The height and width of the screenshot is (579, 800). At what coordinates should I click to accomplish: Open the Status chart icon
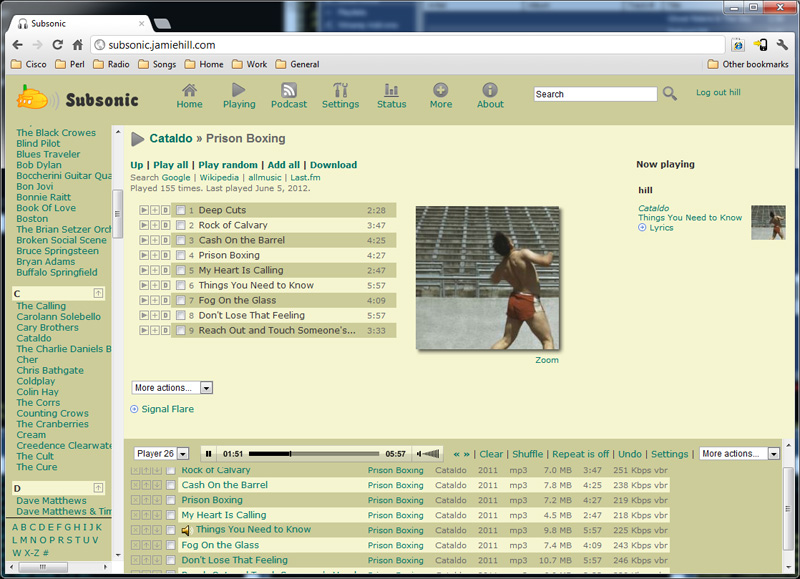pyautogui.click(x=391, y=90)
